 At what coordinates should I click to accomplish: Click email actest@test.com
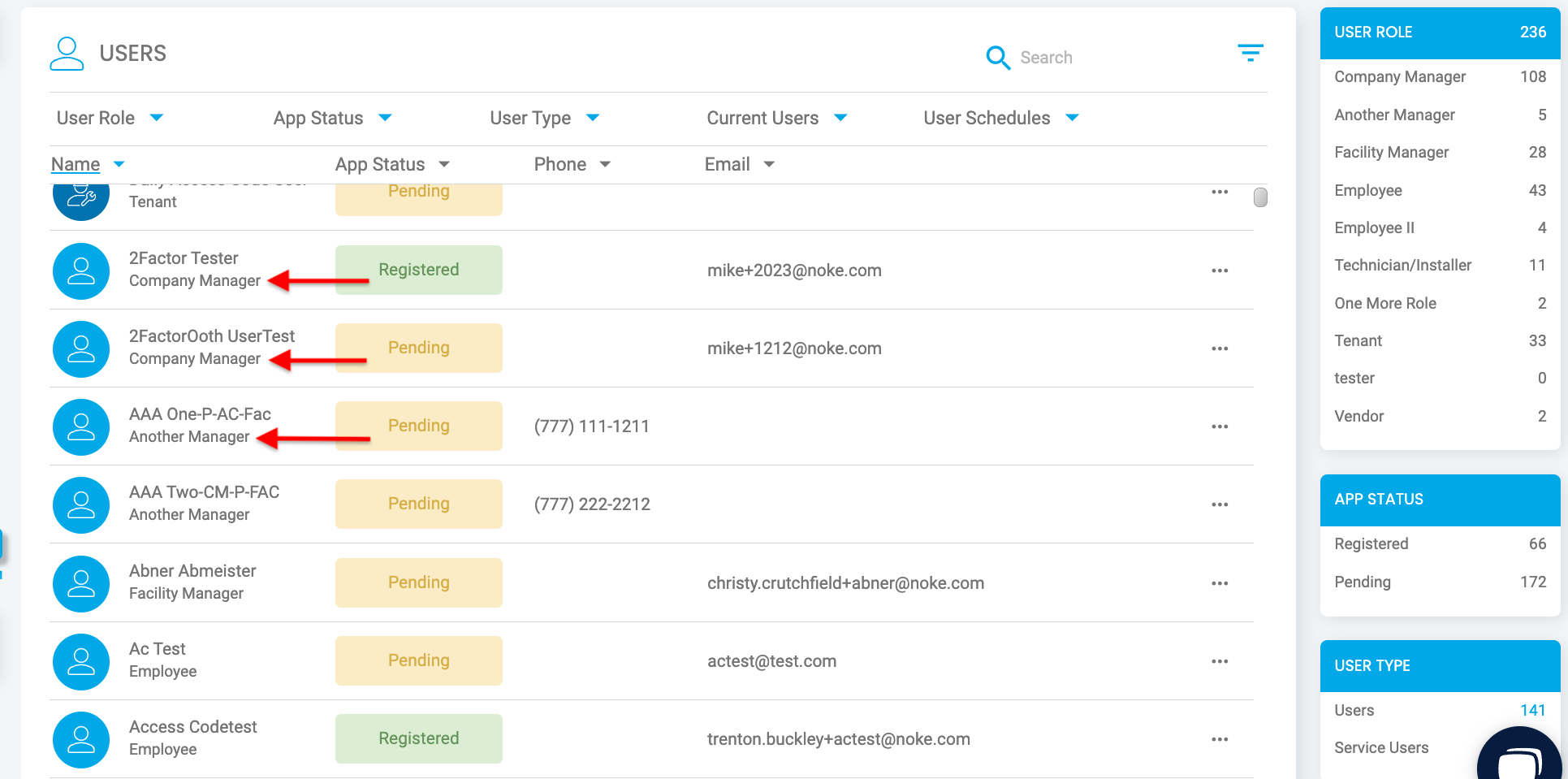tap(771, 661)
